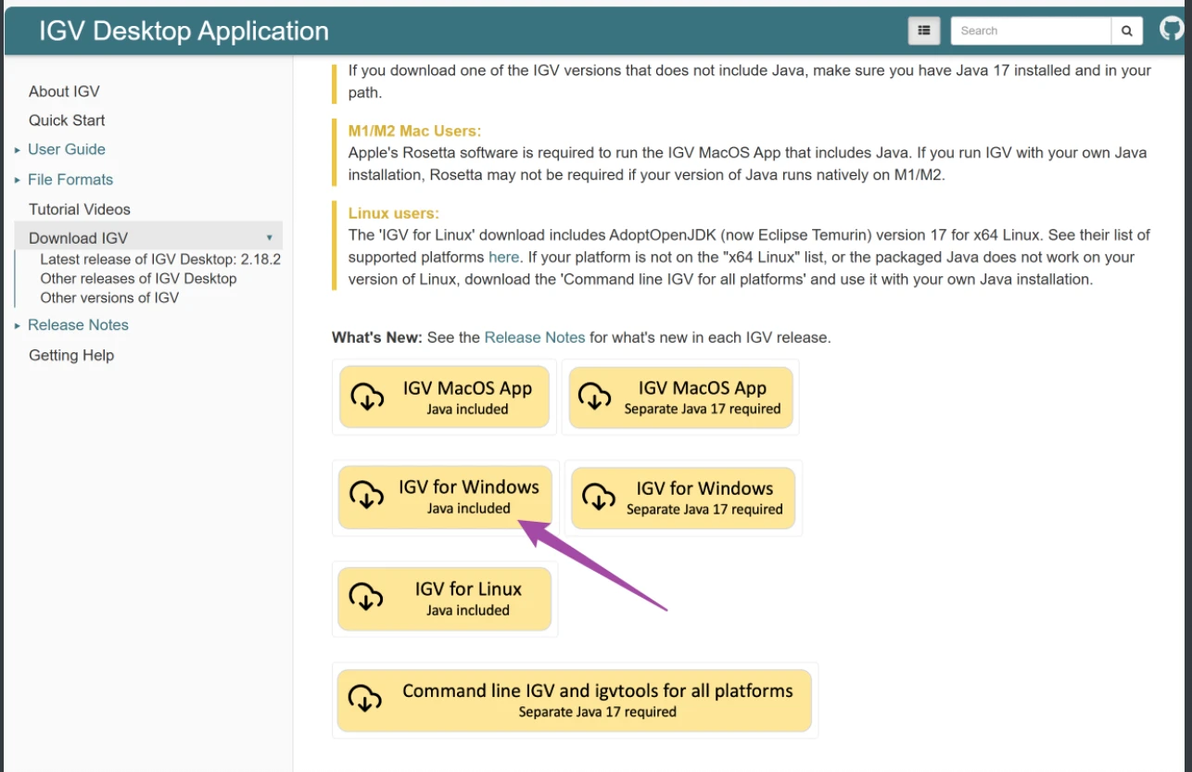Click the search magnifier button
The width and height of the screenshot is (1192, 772).
(1126, 31)
